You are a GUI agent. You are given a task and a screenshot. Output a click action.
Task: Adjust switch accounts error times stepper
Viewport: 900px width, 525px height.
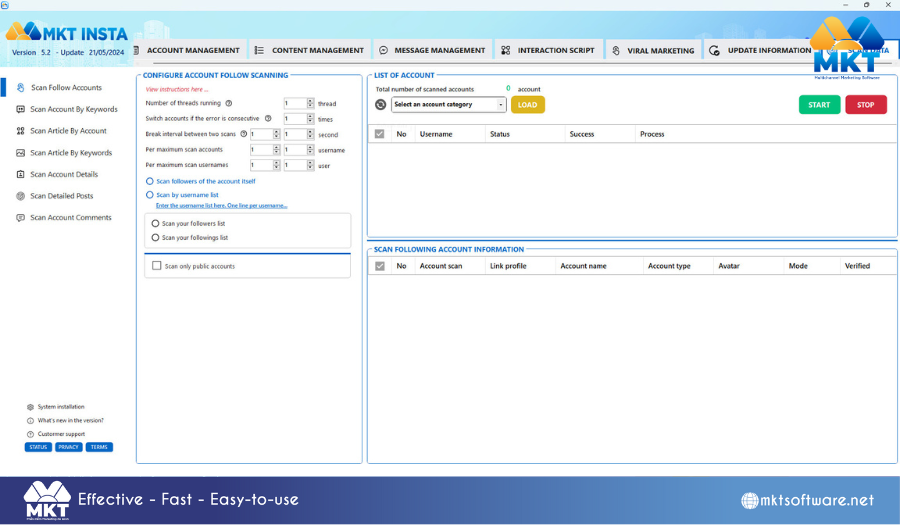311,119
